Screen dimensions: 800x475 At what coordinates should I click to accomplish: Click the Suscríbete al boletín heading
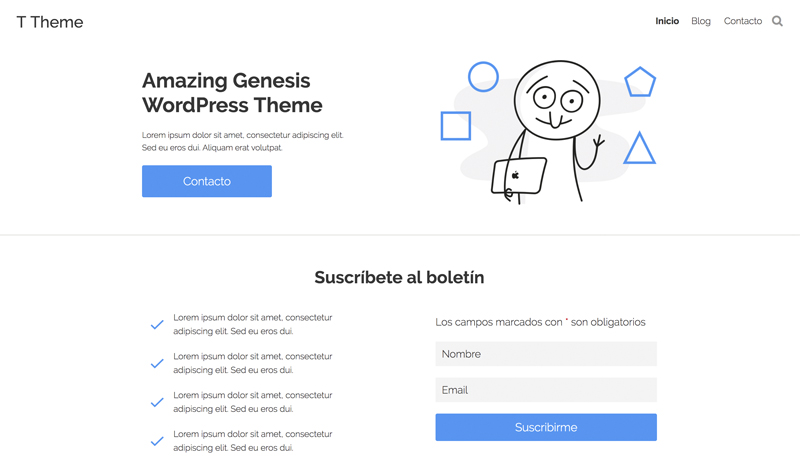point(399,277)
